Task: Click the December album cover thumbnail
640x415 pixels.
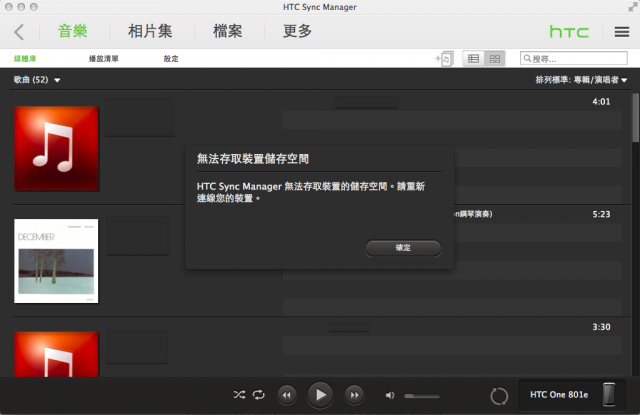Action: (56, 261)
